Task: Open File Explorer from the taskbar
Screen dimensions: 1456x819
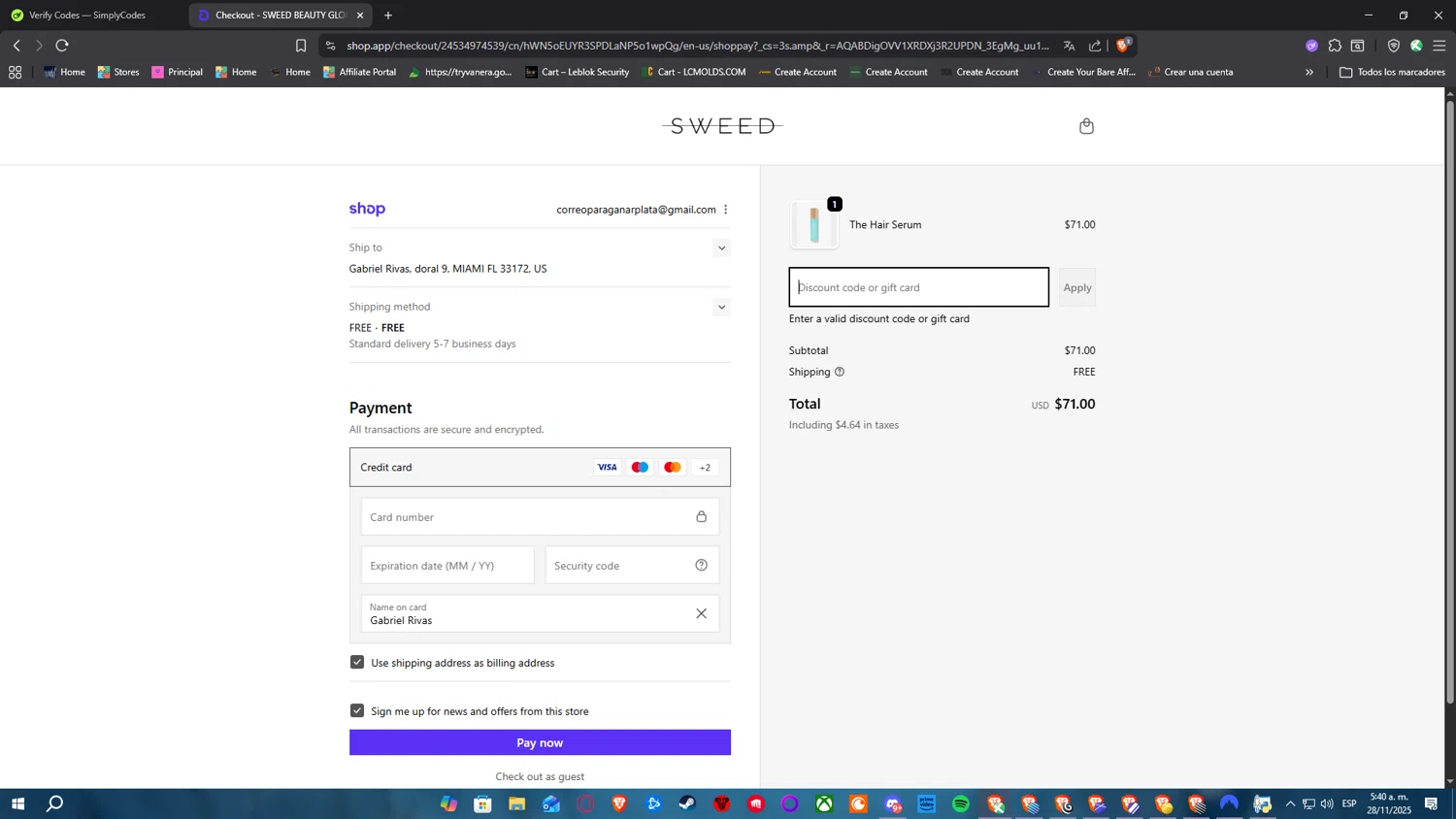Action: pyautogui.click(x=516, y=803)
